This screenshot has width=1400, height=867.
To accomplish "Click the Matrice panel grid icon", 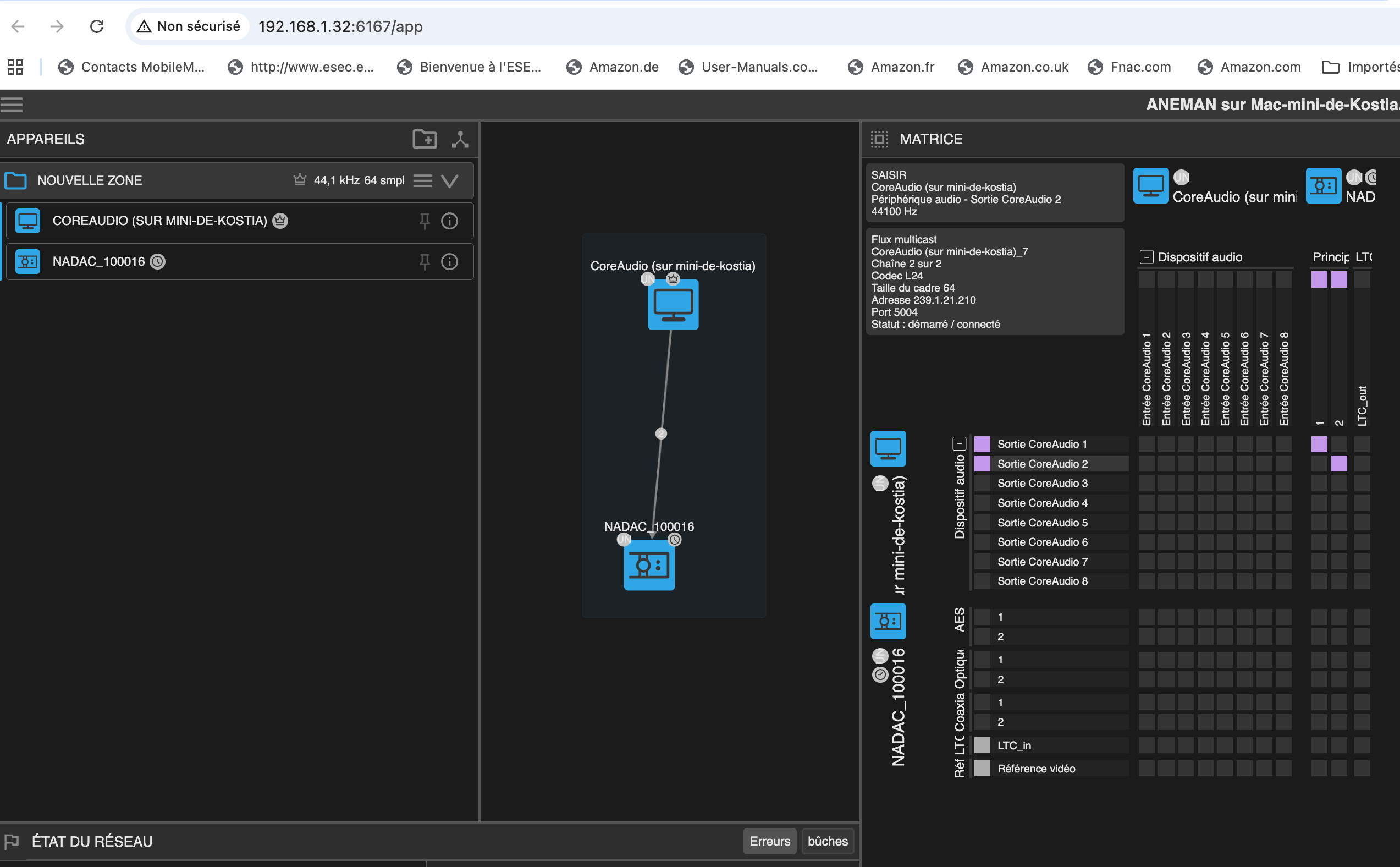I will [x=879, y=139].
